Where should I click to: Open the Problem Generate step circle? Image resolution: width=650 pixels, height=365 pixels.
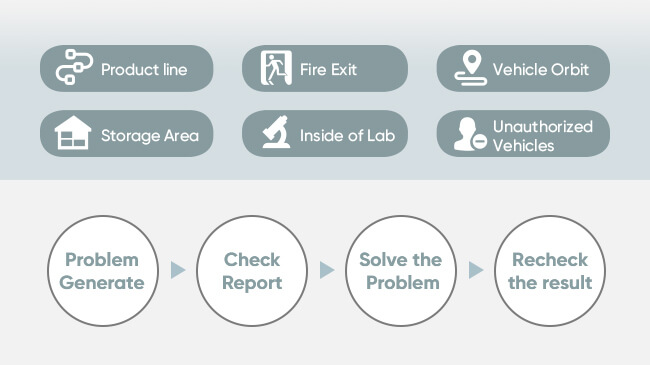point(103,271)
